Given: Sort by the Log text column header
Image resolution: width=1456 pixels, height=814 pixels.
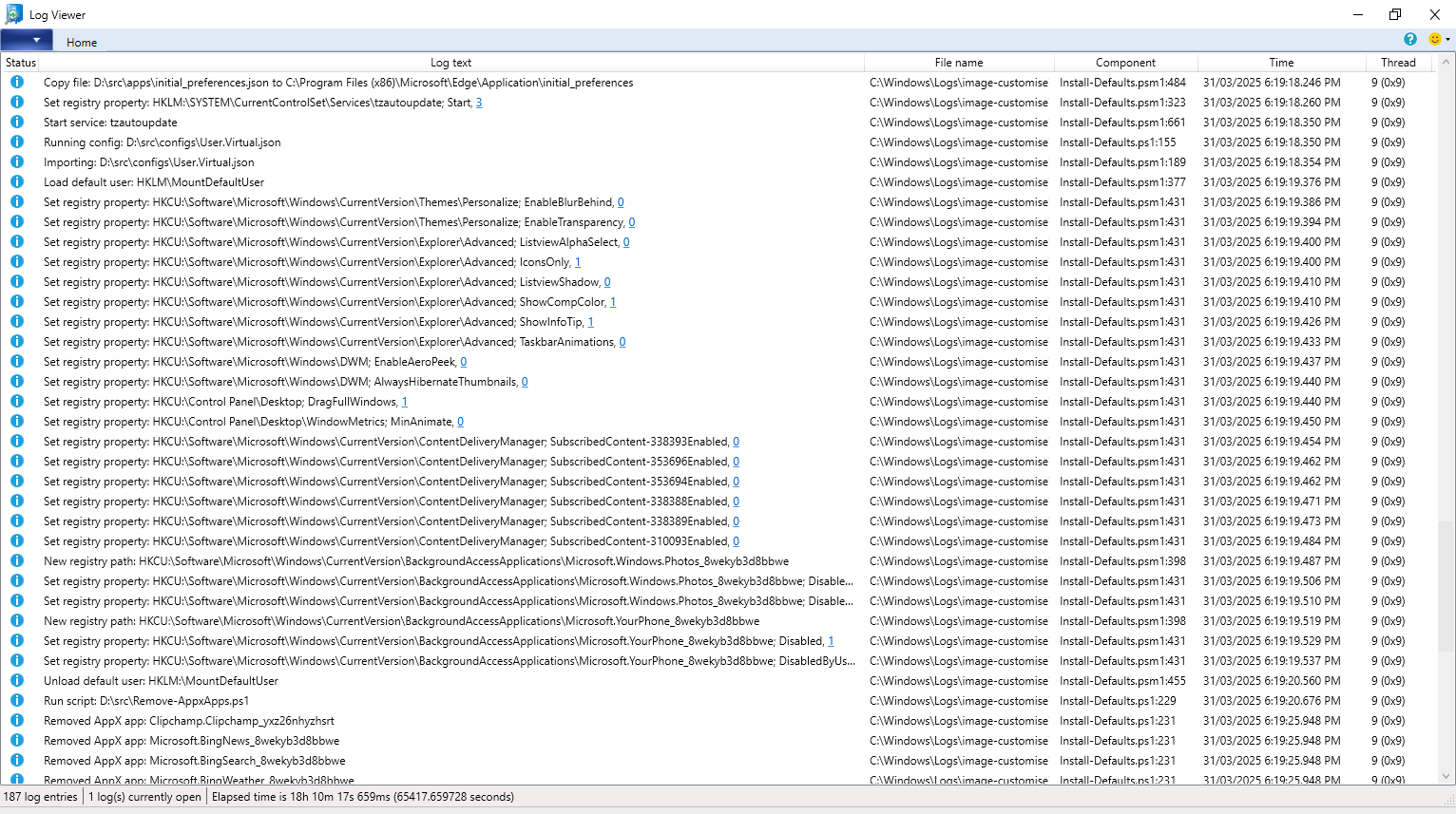Looking at the screenshot, I should click(450, 63).
